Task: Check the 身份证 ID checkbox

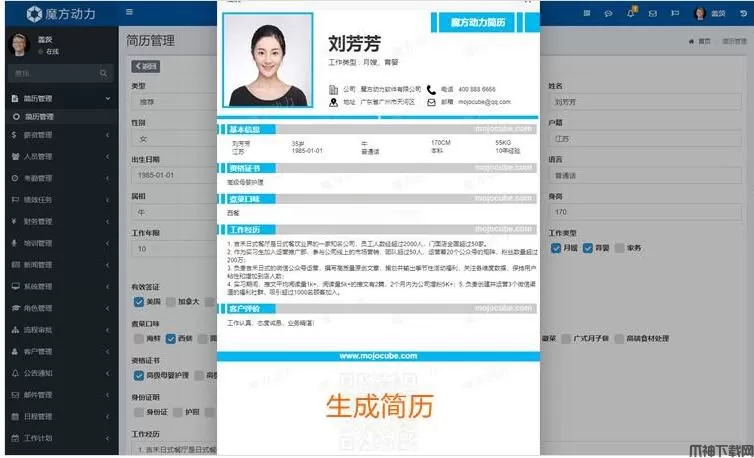Action: [x=138, y=412]
